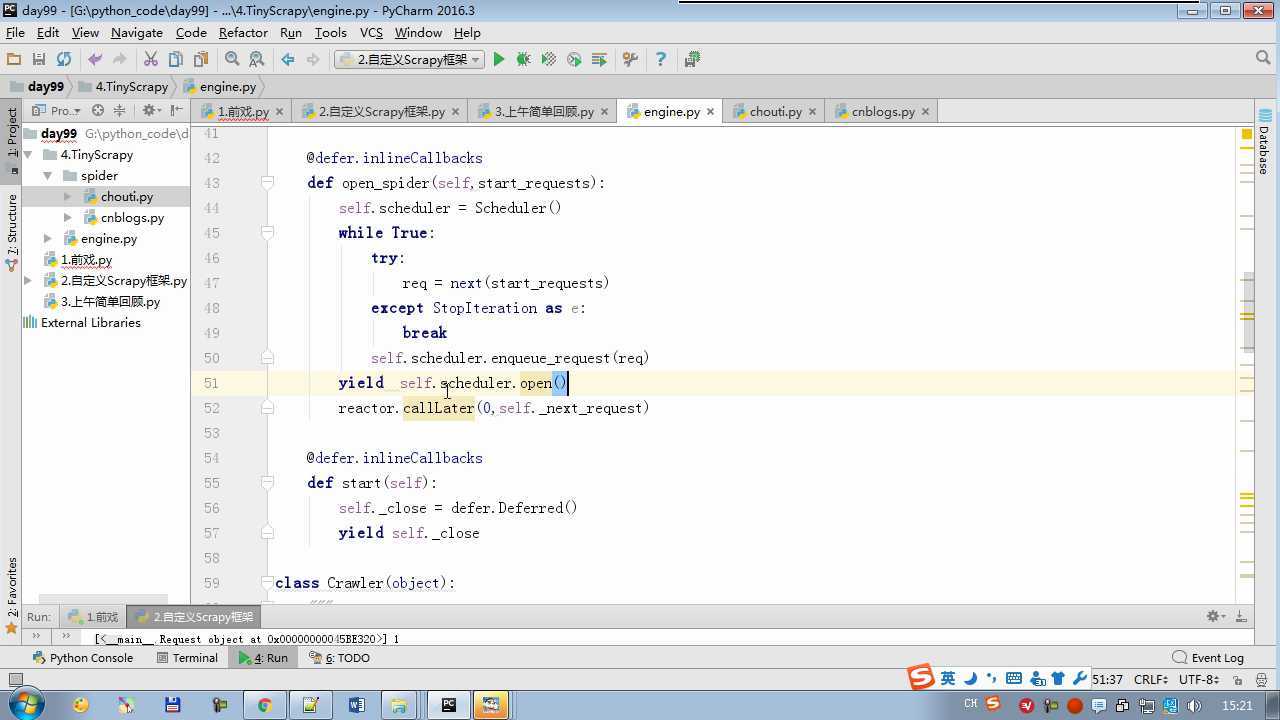Expand the engine.py tree node
1280x720 pixels.
pyautogui.click(x=47, y=239)
